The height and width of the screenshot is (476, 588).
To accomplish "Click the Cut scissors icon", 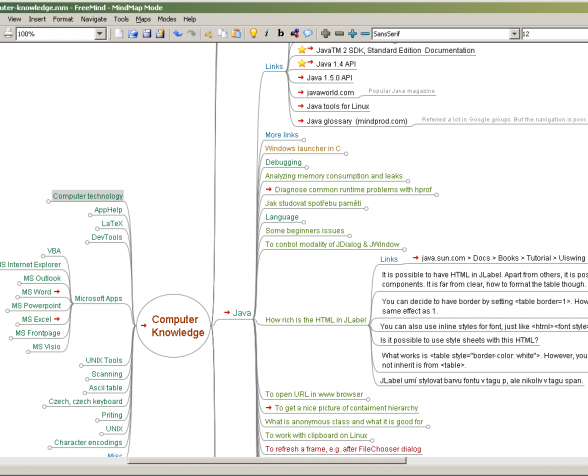I will (208, 34).
